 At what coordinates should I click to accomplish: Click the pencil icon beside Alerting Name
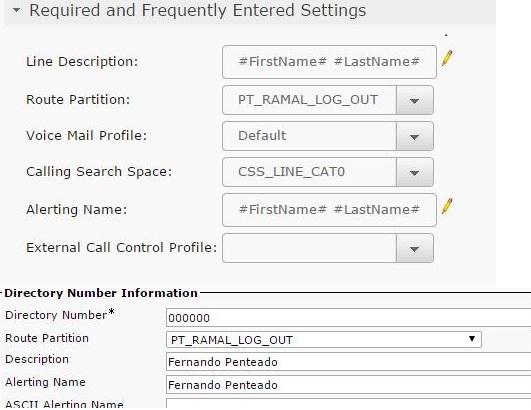[447, 206]
